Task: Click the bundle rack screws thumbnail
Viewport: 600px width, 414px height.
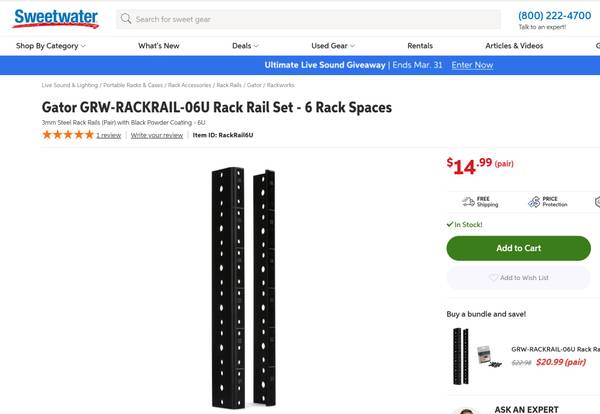Action: tap(486, 356)
